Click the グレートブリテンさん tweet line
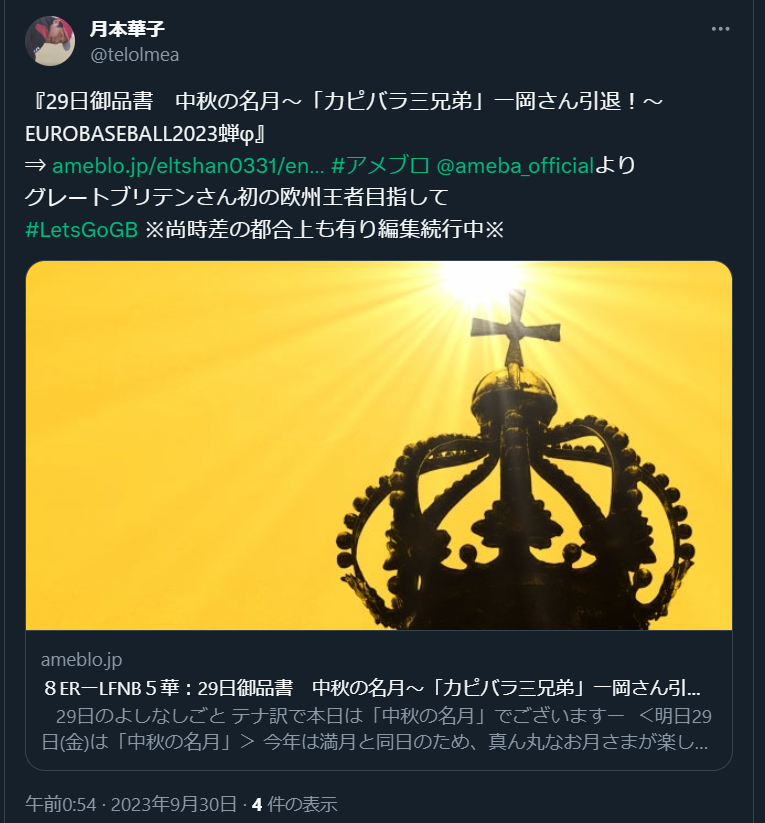Screen dimensions: 765x823 [236, 198]
